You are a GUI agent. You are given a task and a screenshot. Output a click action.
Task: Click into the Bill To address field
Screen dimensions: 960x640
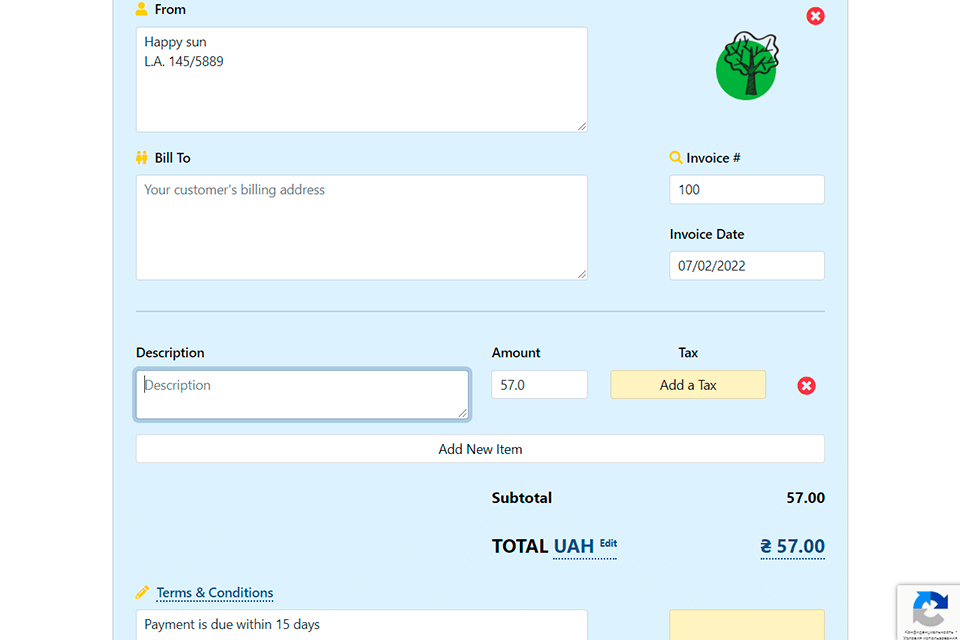[x=361, y=228]
